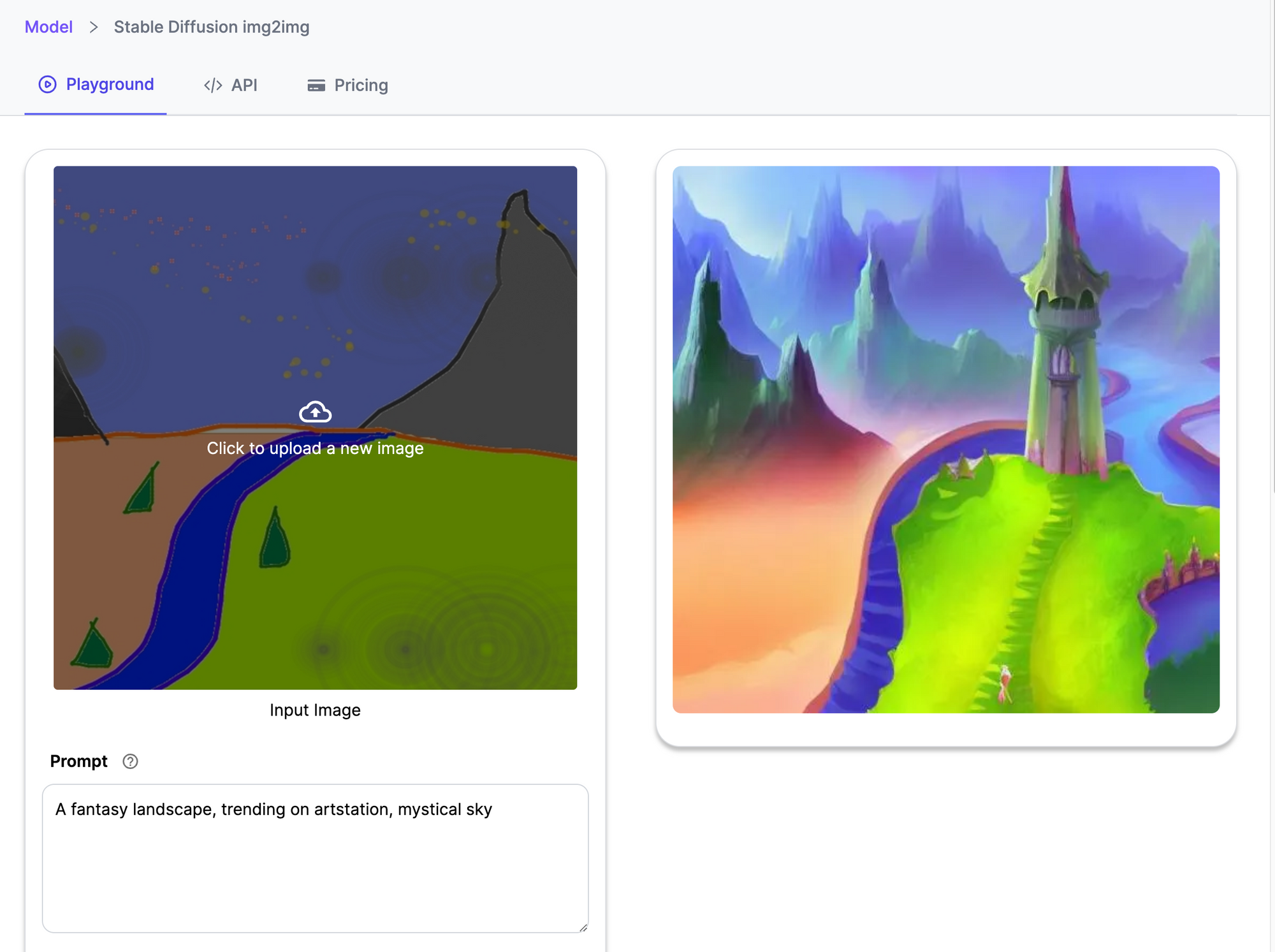Open the Pricing tab

(361, 85)
